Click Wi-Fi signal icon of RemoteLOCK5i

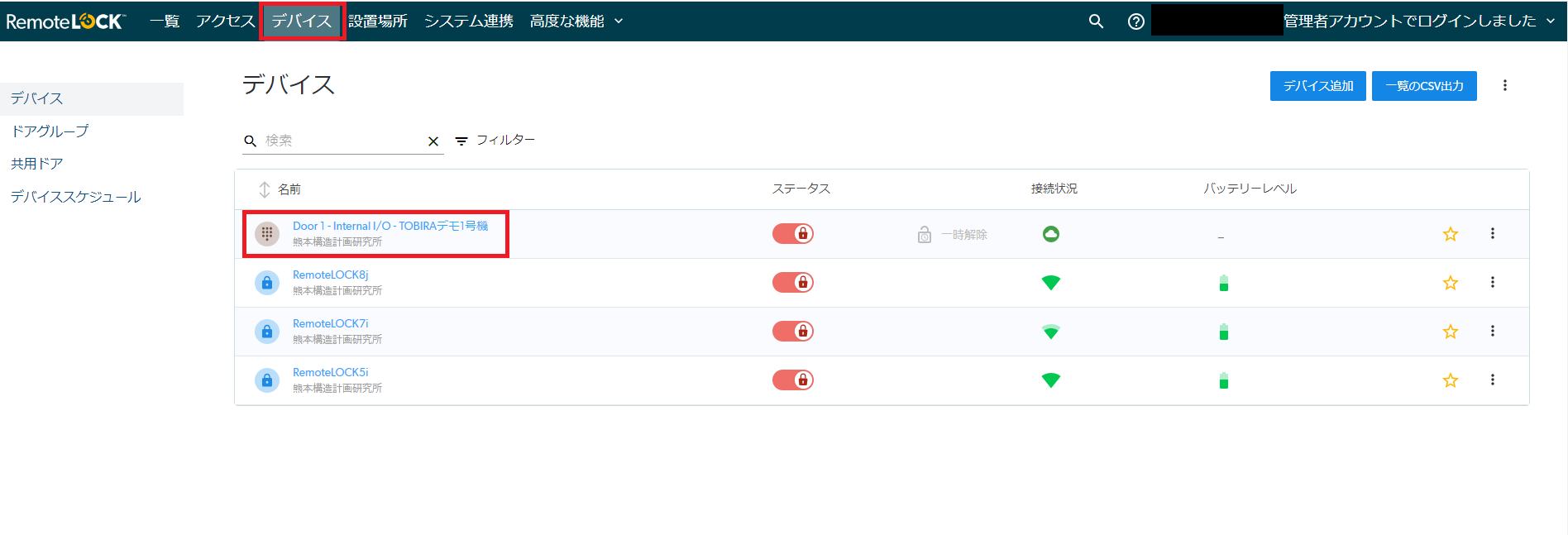[x=1051, y=380]
